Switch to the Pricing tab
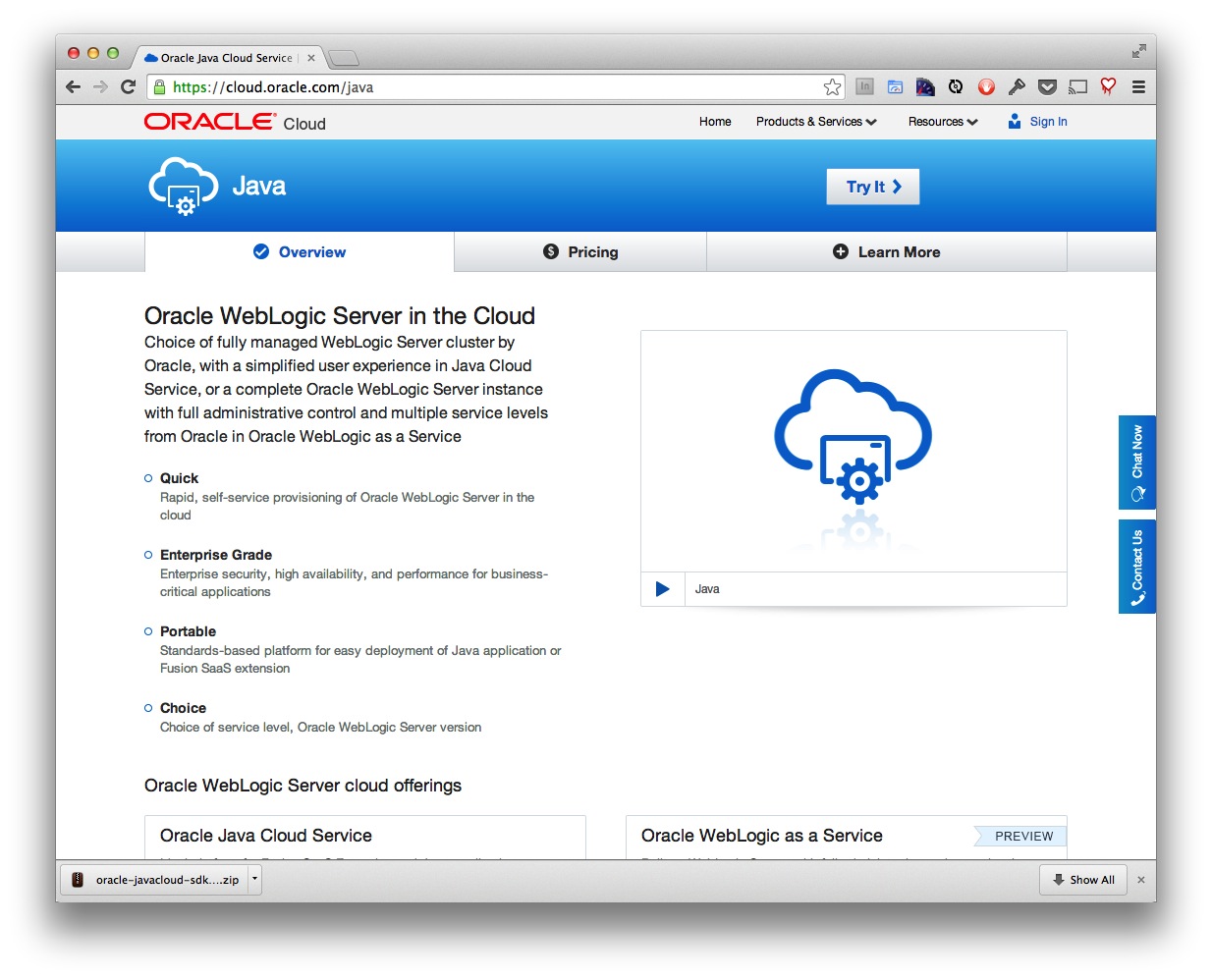Viewport: 1212px width, 980px height. 580,252
